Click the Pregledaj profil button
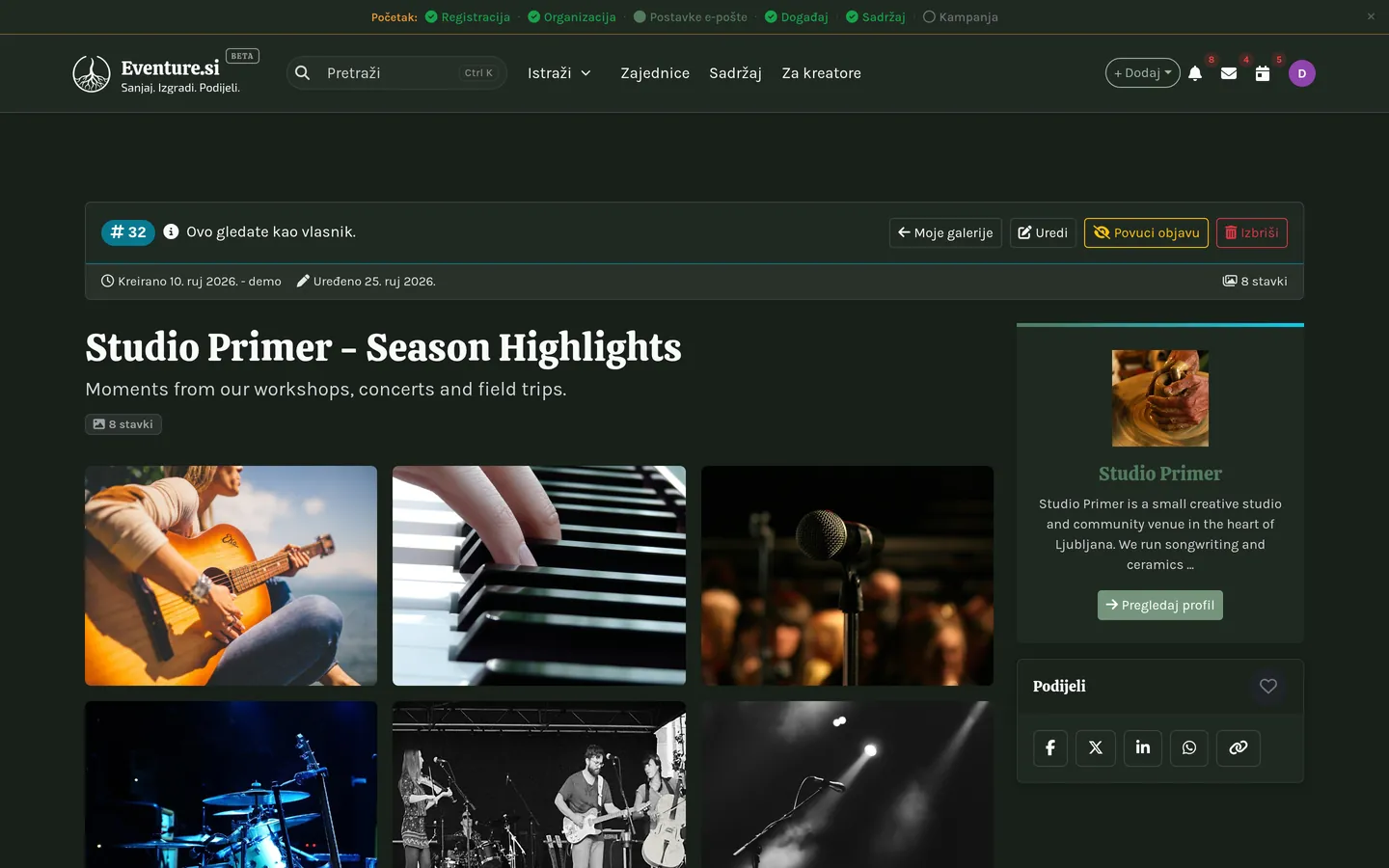Viewport: 1389px width, 868px height. tap(1160, 605)
